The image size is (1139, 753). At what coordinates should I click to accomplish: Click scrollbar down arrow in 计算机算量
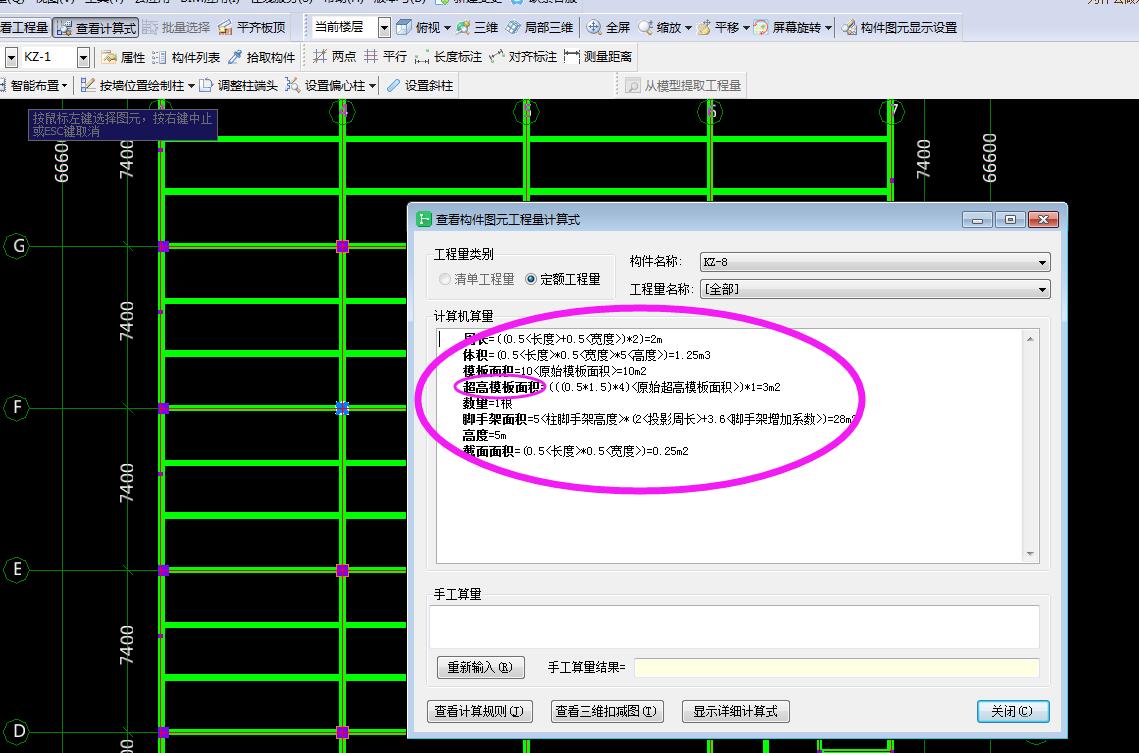point(1030,554)
